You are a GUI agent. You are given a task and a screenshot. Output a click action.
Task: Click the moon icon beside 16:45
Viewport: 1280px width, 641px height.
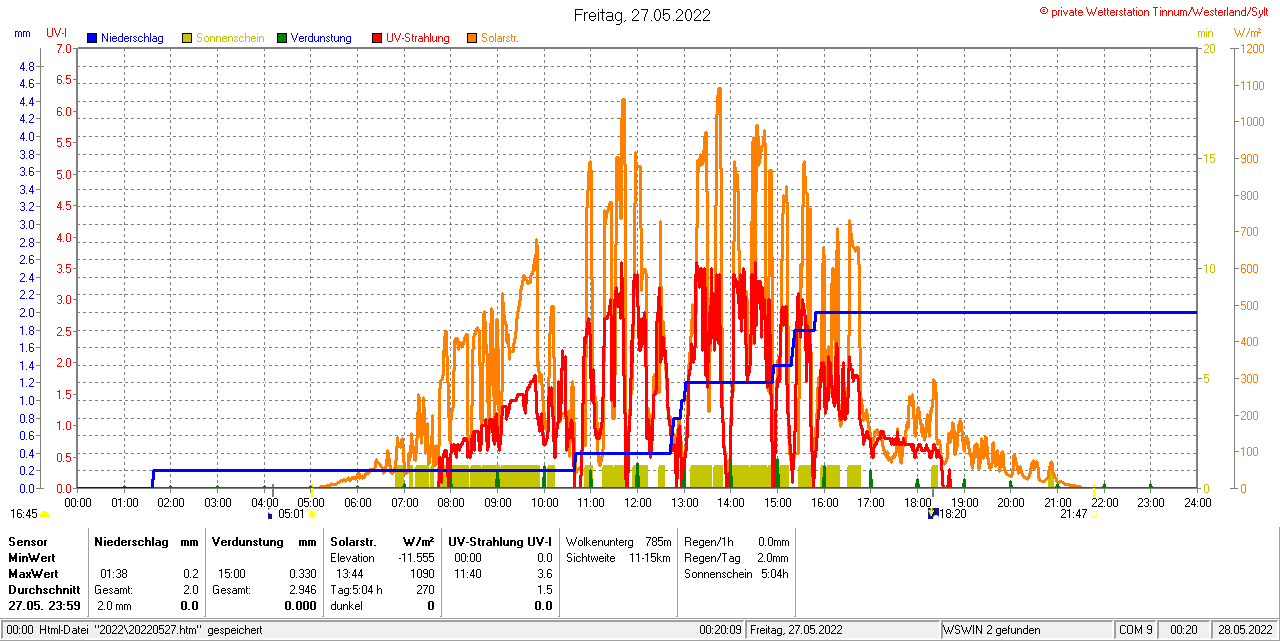tap(44, 514)
